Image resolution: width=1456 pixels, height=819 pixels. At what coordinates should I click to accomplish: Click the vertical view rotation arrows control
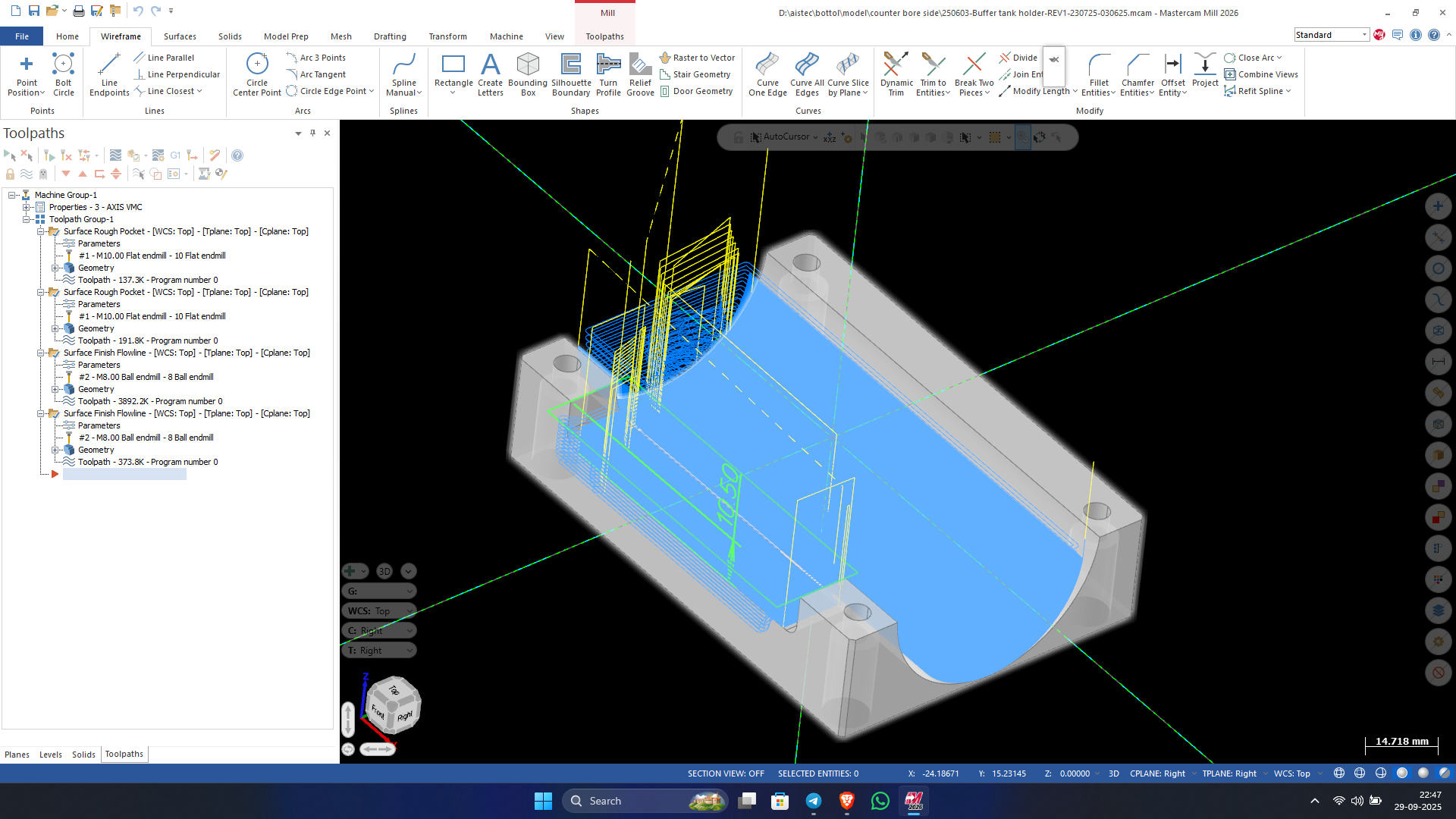point(348,719)
